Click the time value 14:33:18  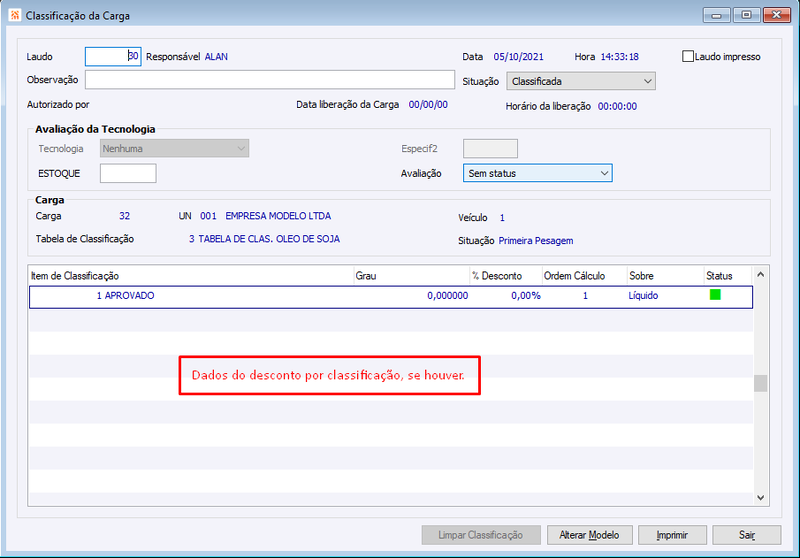tap(619, 57)
